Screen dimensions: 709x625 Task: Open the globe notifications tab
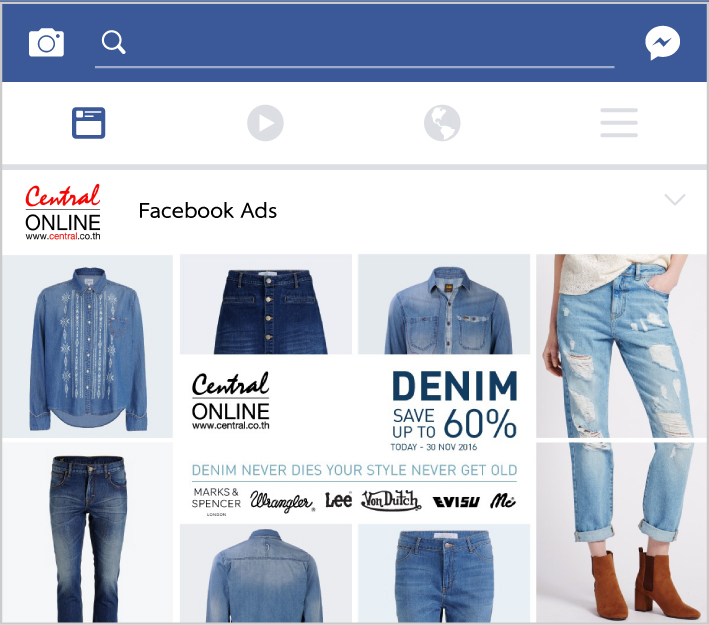[442, 123]
